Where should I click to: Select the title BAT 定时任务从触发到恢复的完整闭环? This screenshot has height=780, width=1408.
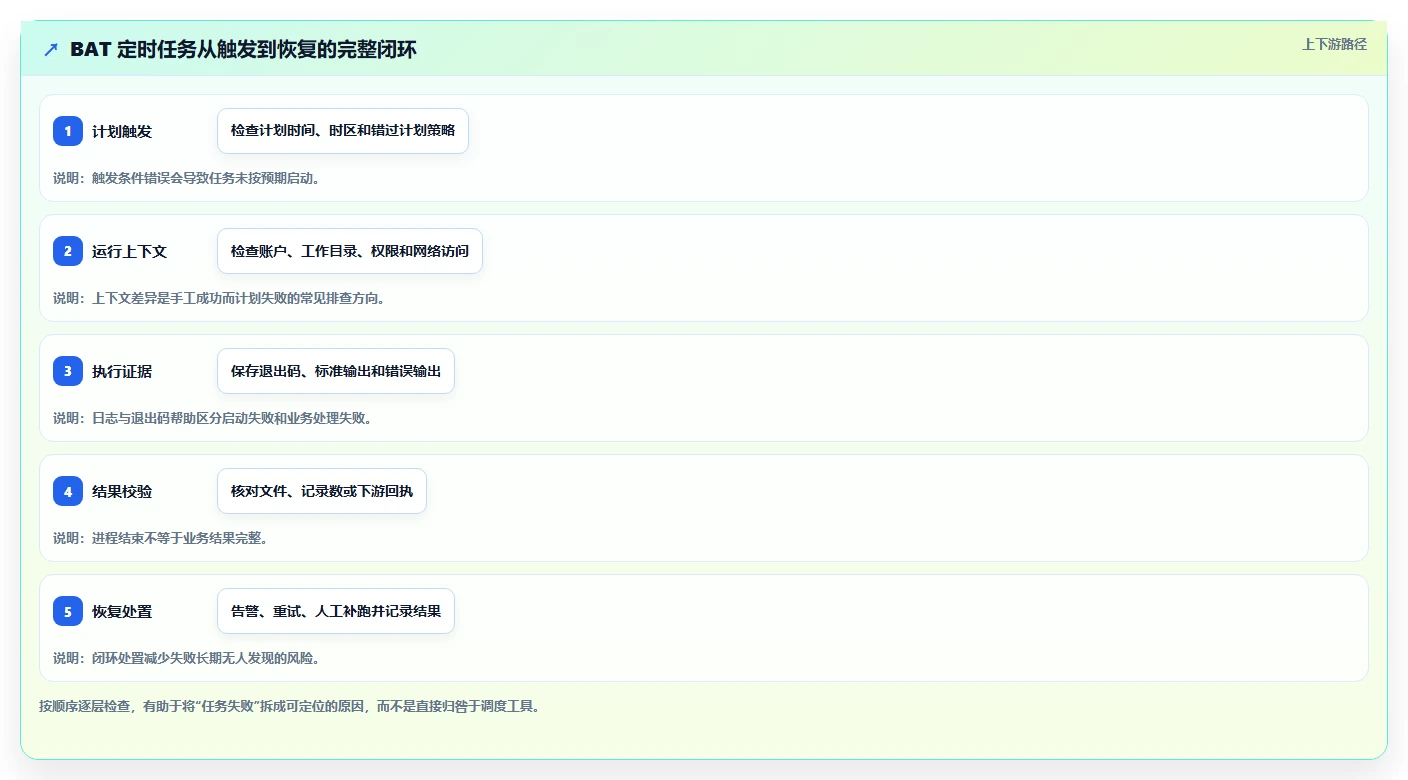pos(243,50)
